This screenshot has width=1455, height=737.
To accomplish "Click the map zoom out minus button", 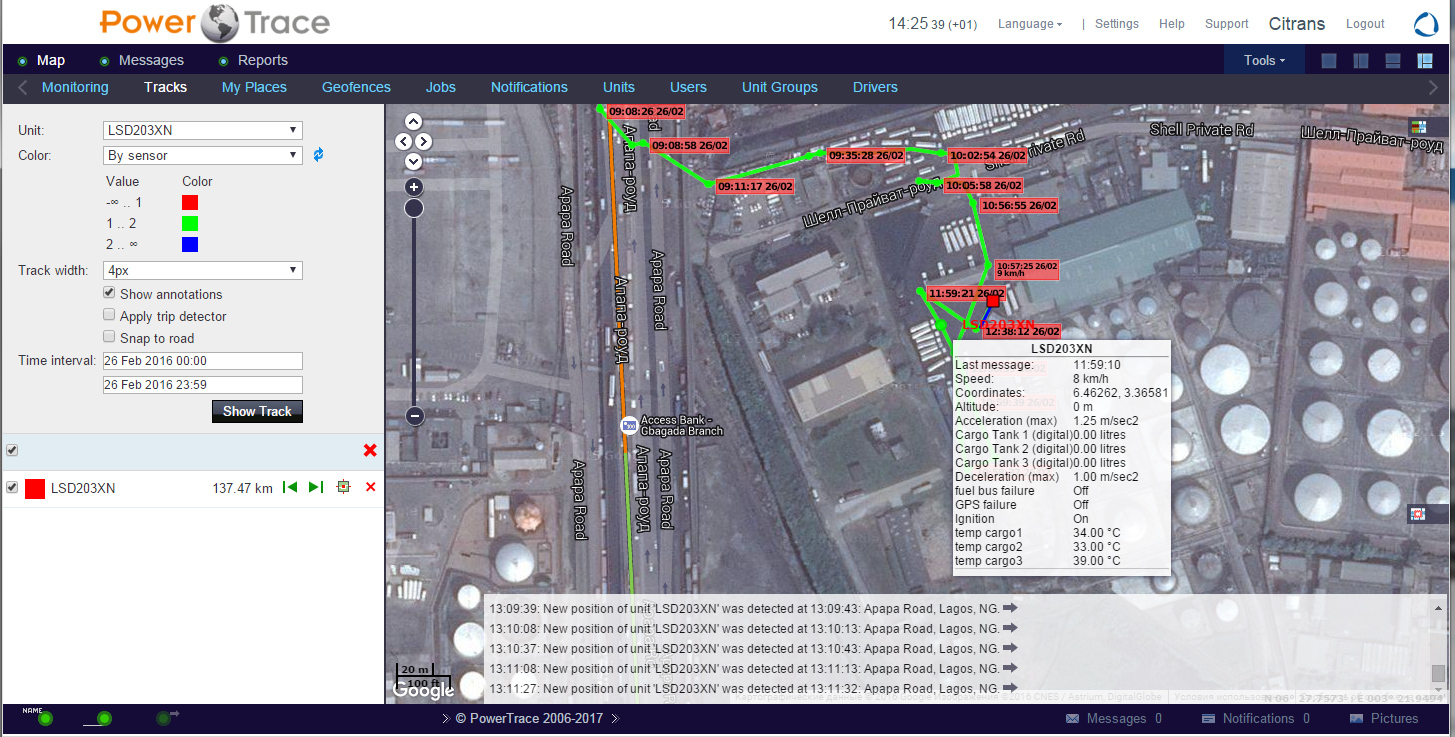I will pos(415,416).
